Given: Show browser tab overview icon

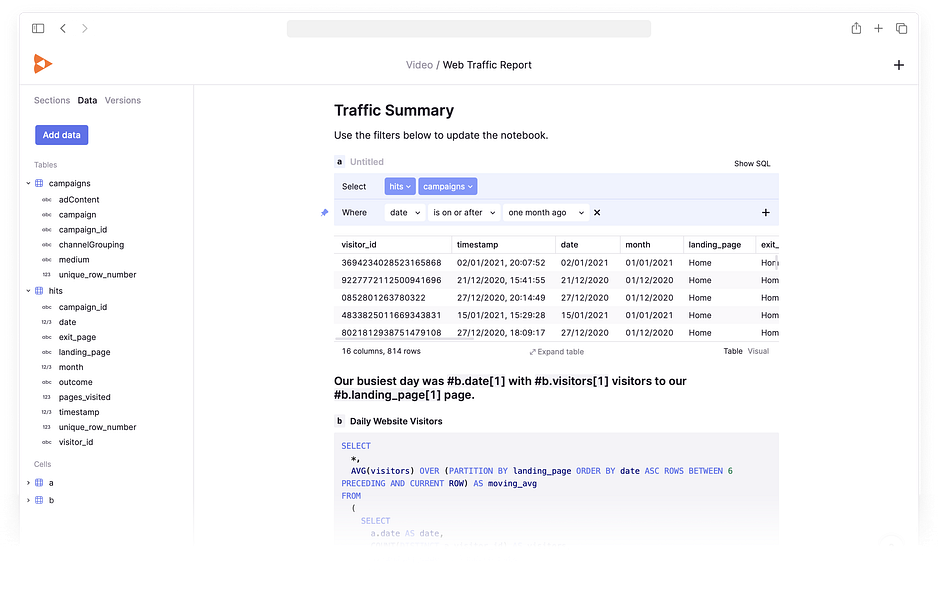Looking at the screenshot, I should 902,28.
